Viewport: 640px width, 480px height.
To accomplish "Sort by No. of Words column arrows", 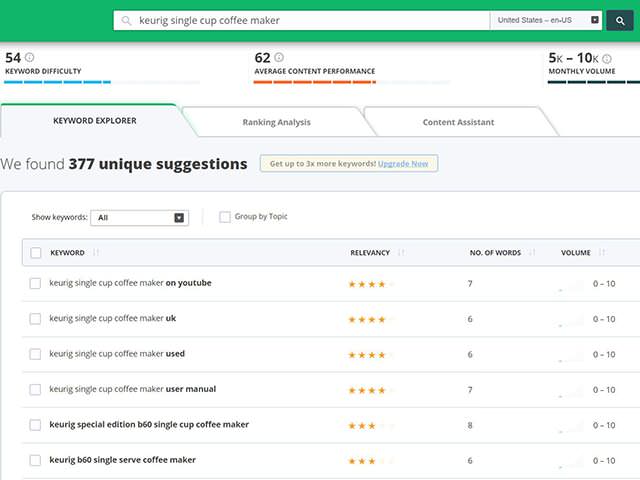I will tap(532, 253).
